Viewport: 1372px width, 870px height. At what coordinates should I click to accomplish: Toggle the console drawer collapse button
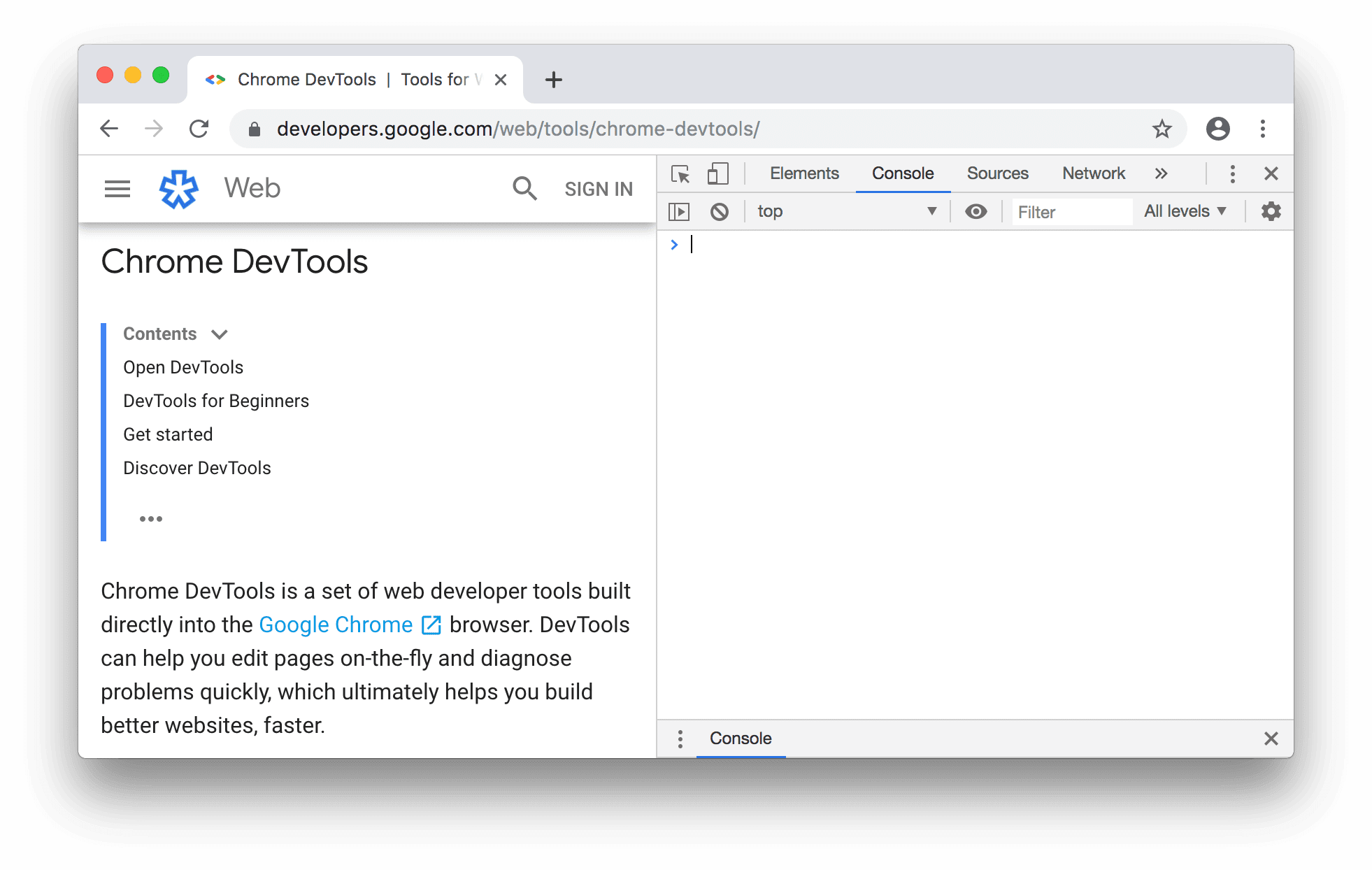pyautogui.click(x=1270, y=738)
